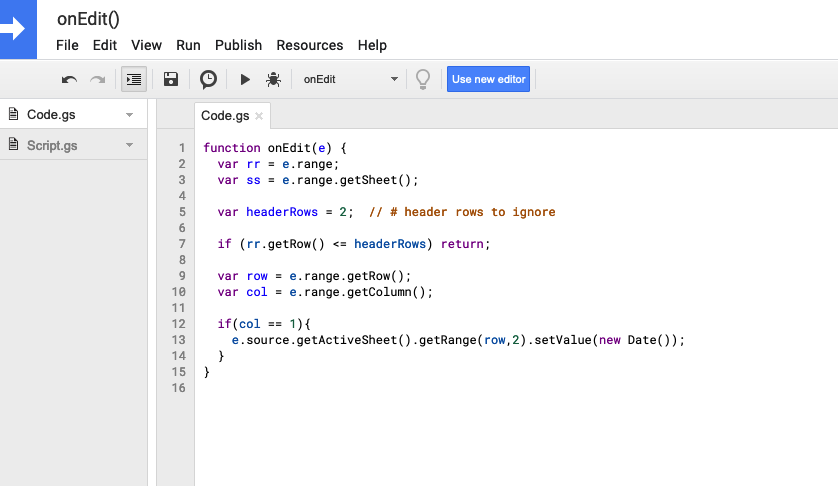The image size is (838, 486).
Task: Click line number 1 in gutter
Action: point(182,148)
